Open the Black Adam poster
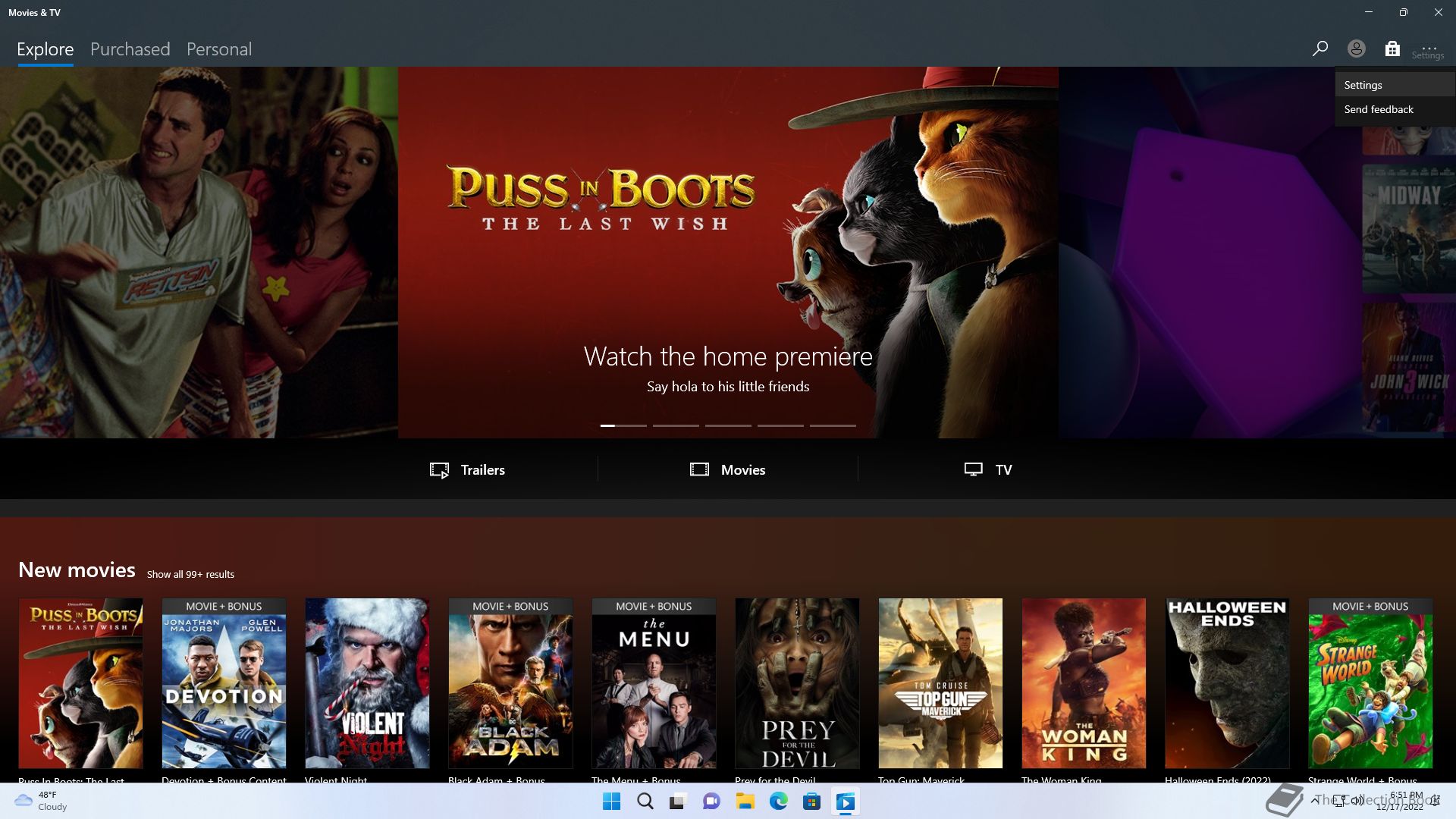This screenshot has width=1456, height=819. (x=510, y=683)
